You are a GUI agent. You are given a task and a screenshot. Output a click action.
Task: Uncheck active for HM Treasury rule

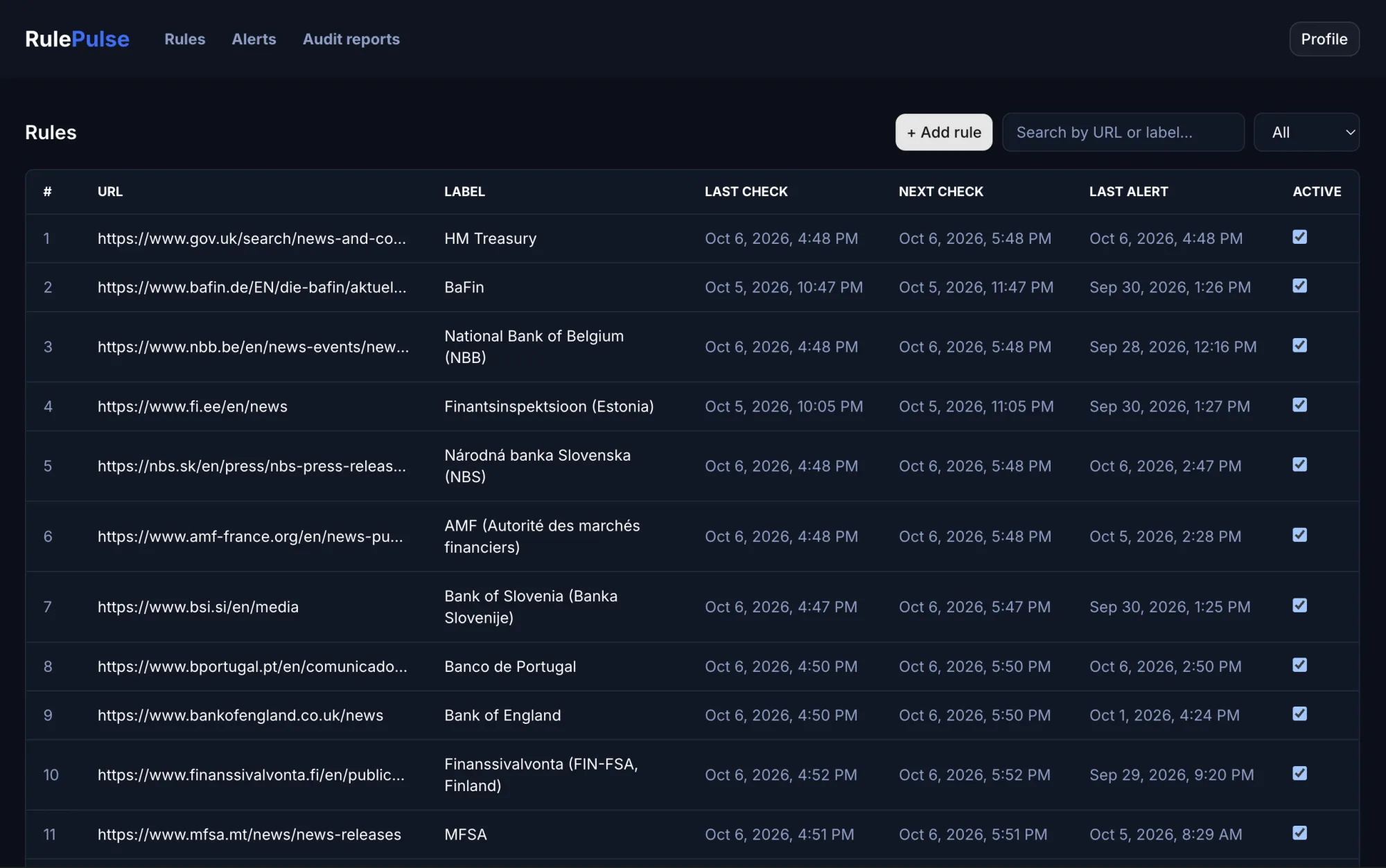tap(1299, 237)
